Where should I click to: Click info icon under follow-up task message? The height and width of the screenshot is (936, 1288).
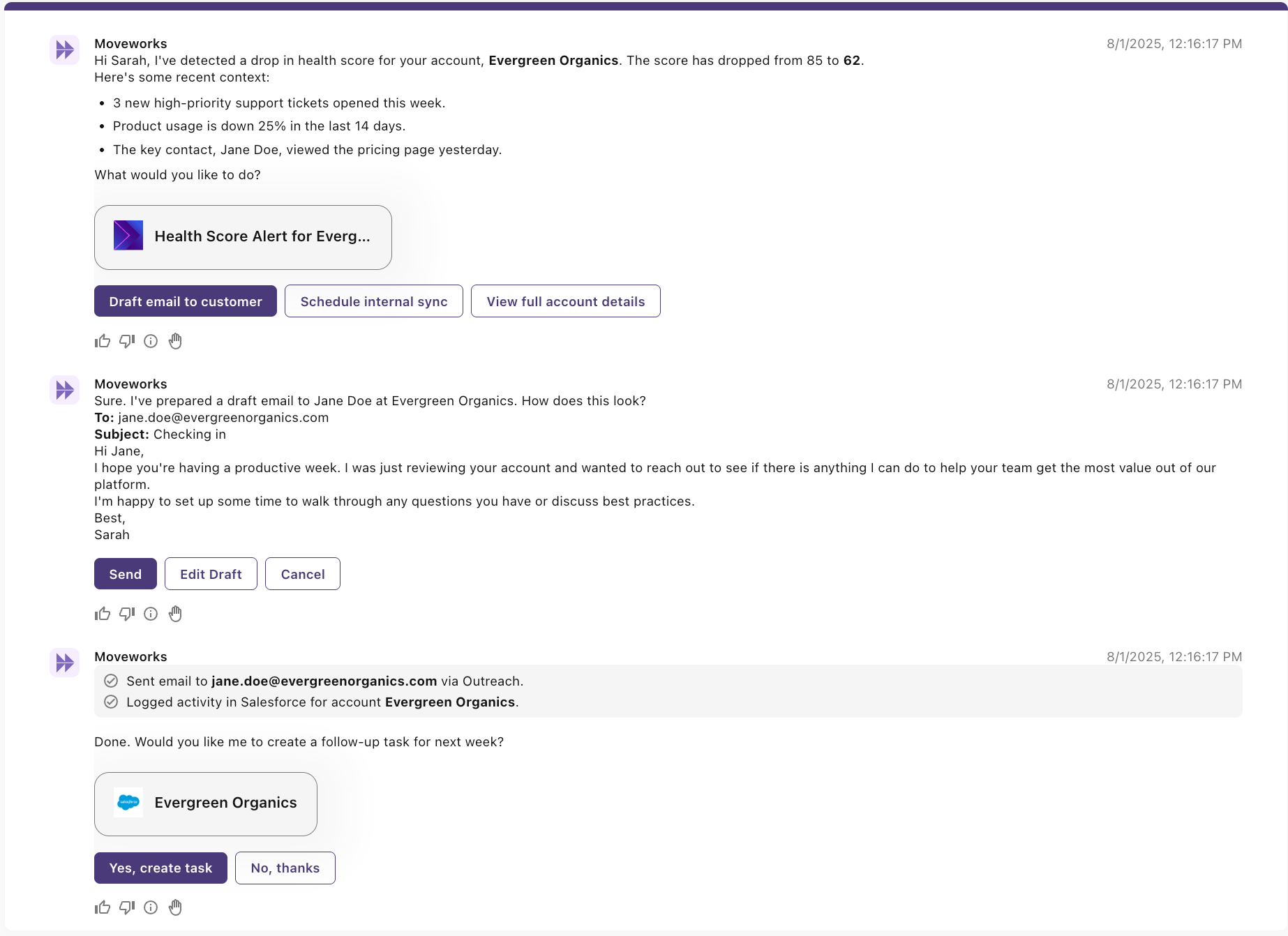point(151,907)
